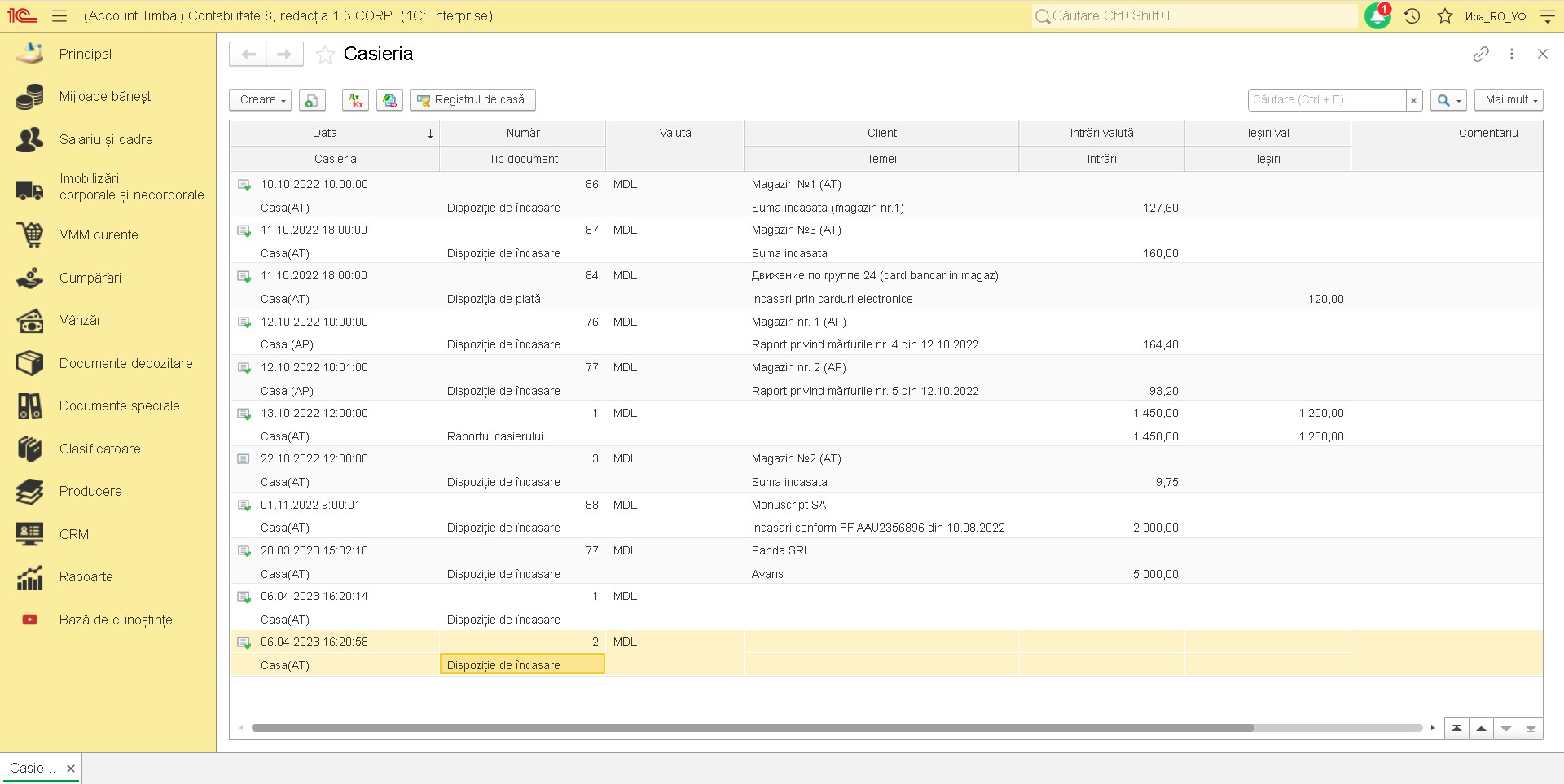Clear the list search field
Screen dimensions: 1564x784
(1414, 100)
